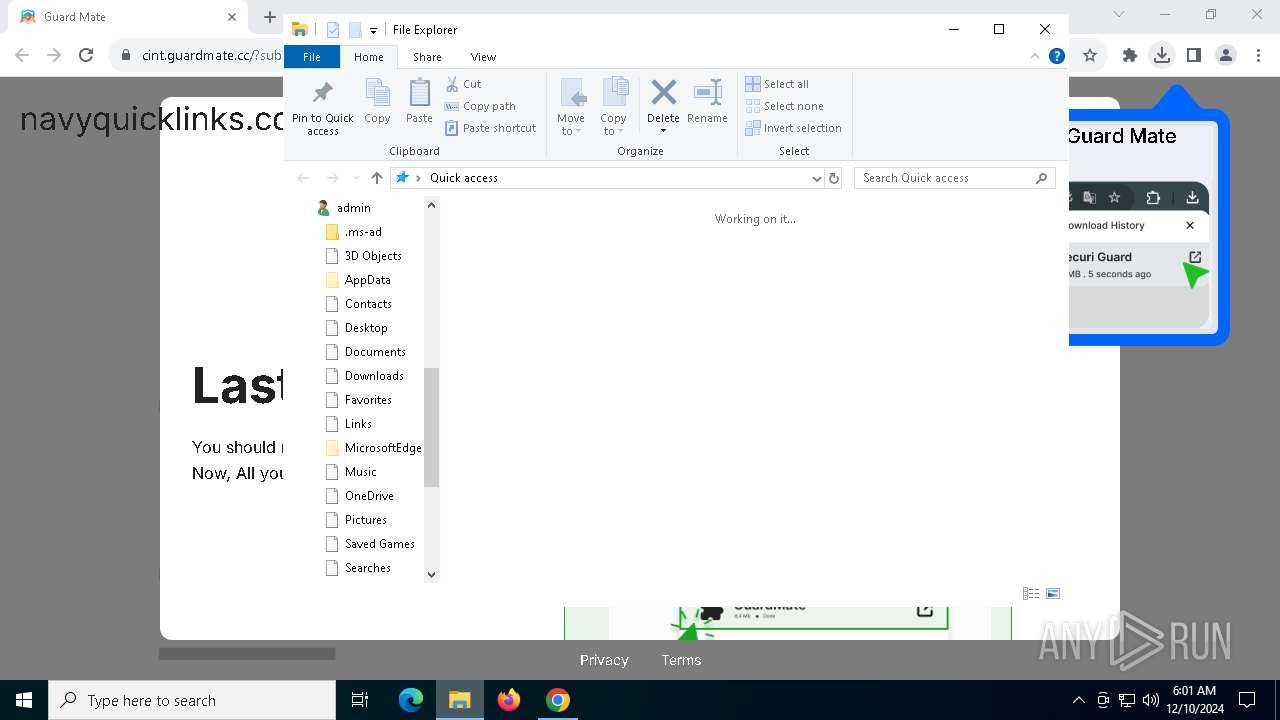Screen dimensions: 1280x720
Task: Click the Paste ribbon icon
Action: [419, 94]
